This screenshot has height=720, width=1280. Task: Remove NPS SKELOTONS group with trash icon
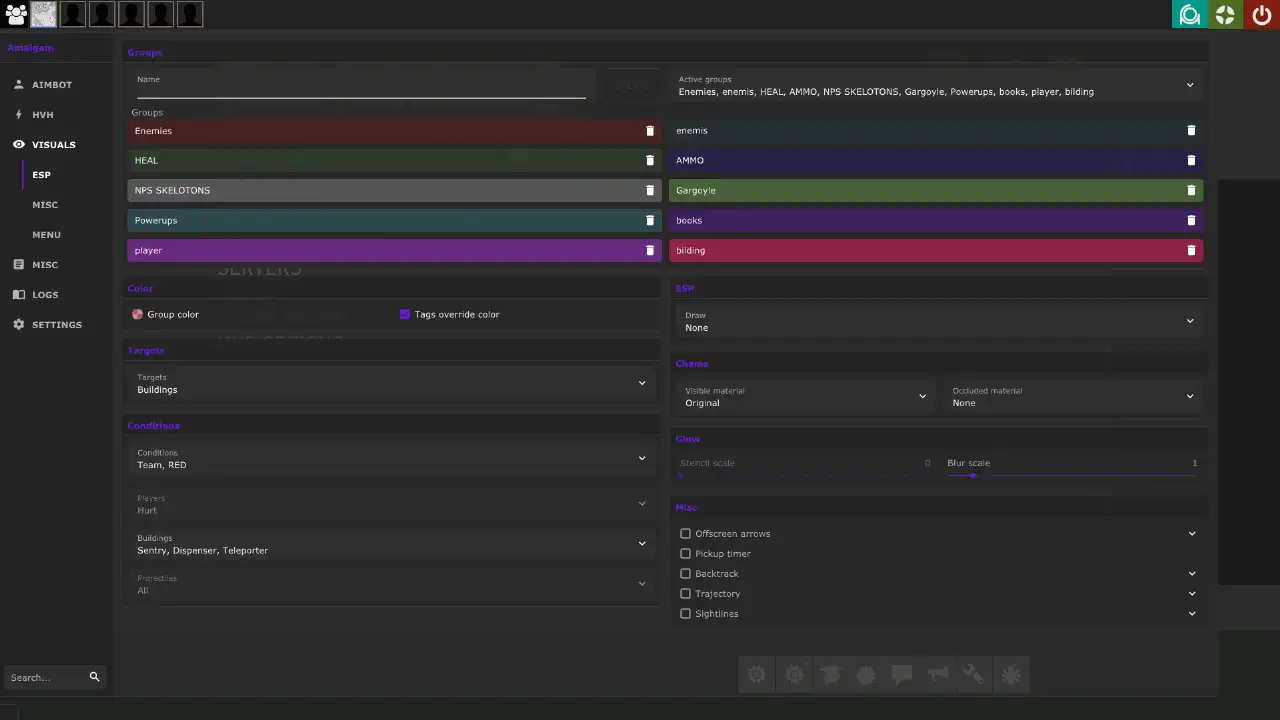650,190
